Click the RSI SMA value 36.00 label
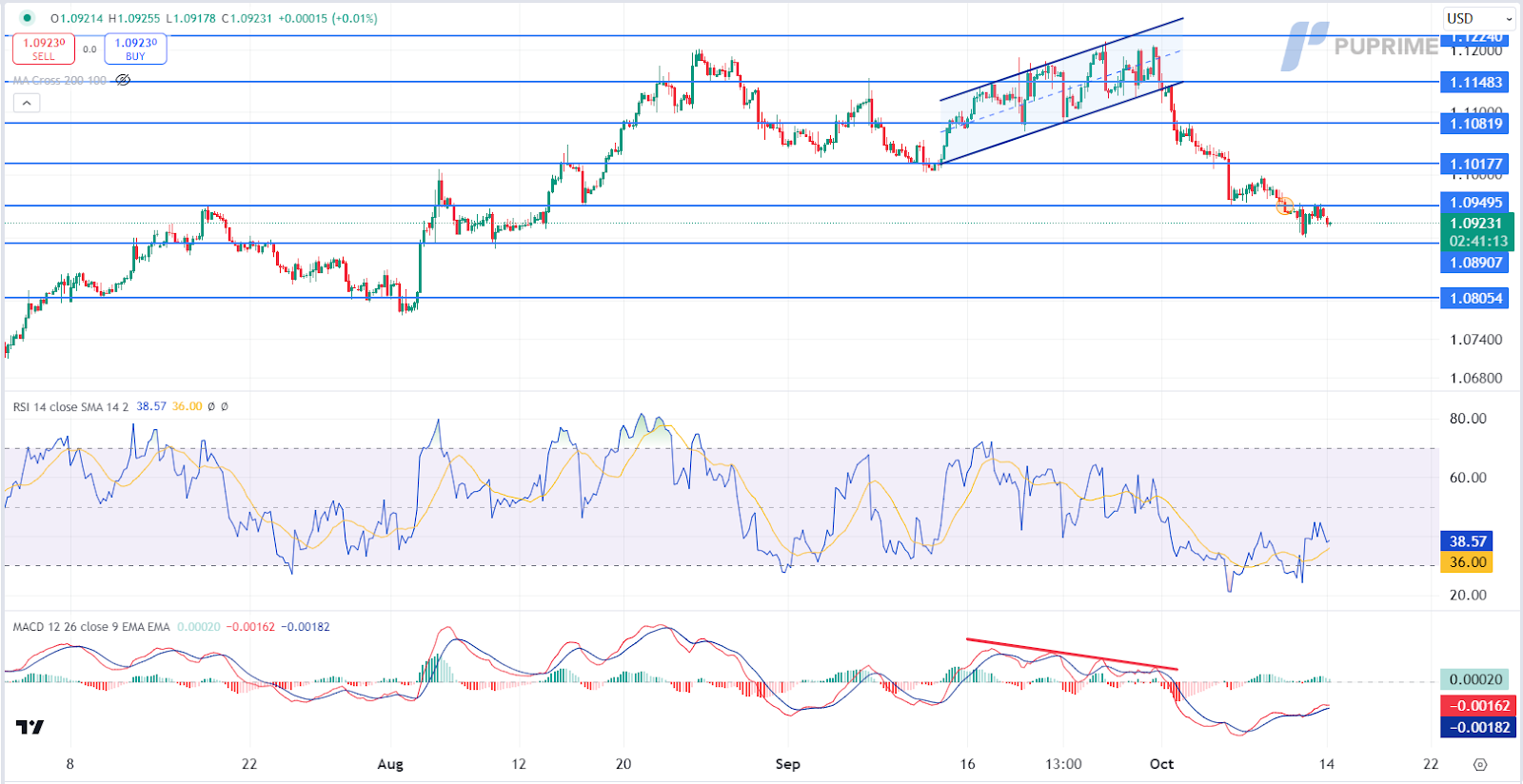Viewport: 1523px width, 784px height. (1467, 562)
